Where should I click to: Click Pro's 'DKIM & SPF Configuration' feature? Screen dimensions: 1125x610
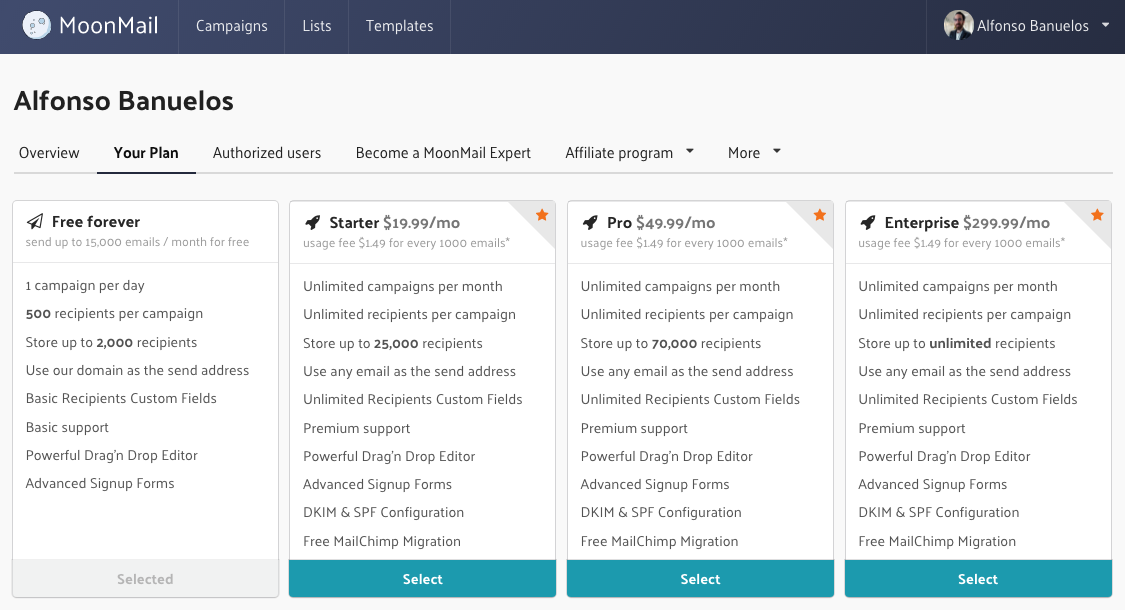661,512
